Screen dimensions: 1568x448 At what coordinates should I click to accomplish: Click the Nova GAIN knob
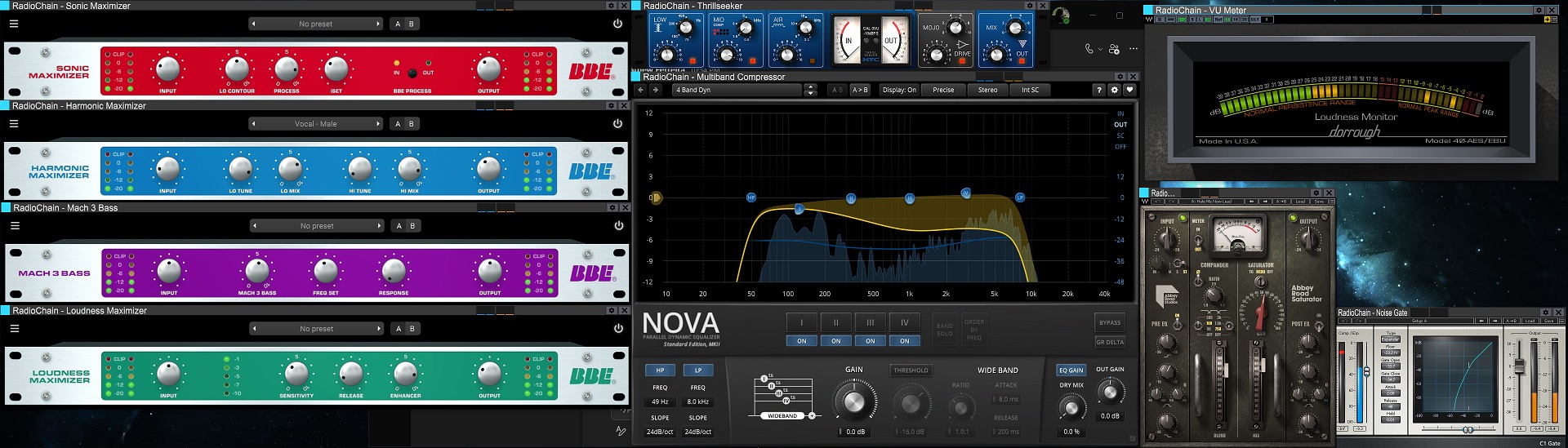tap(853, 402)
